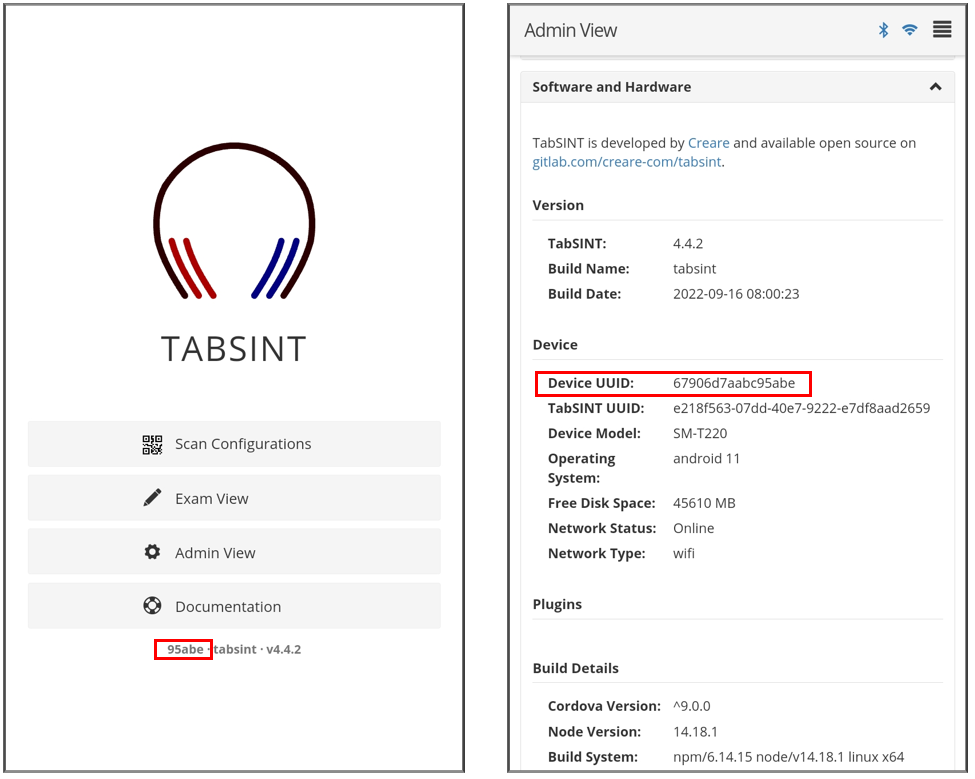Open Documentation from the main menu
This screenshot has width=975, height=779.
(228, 606)
